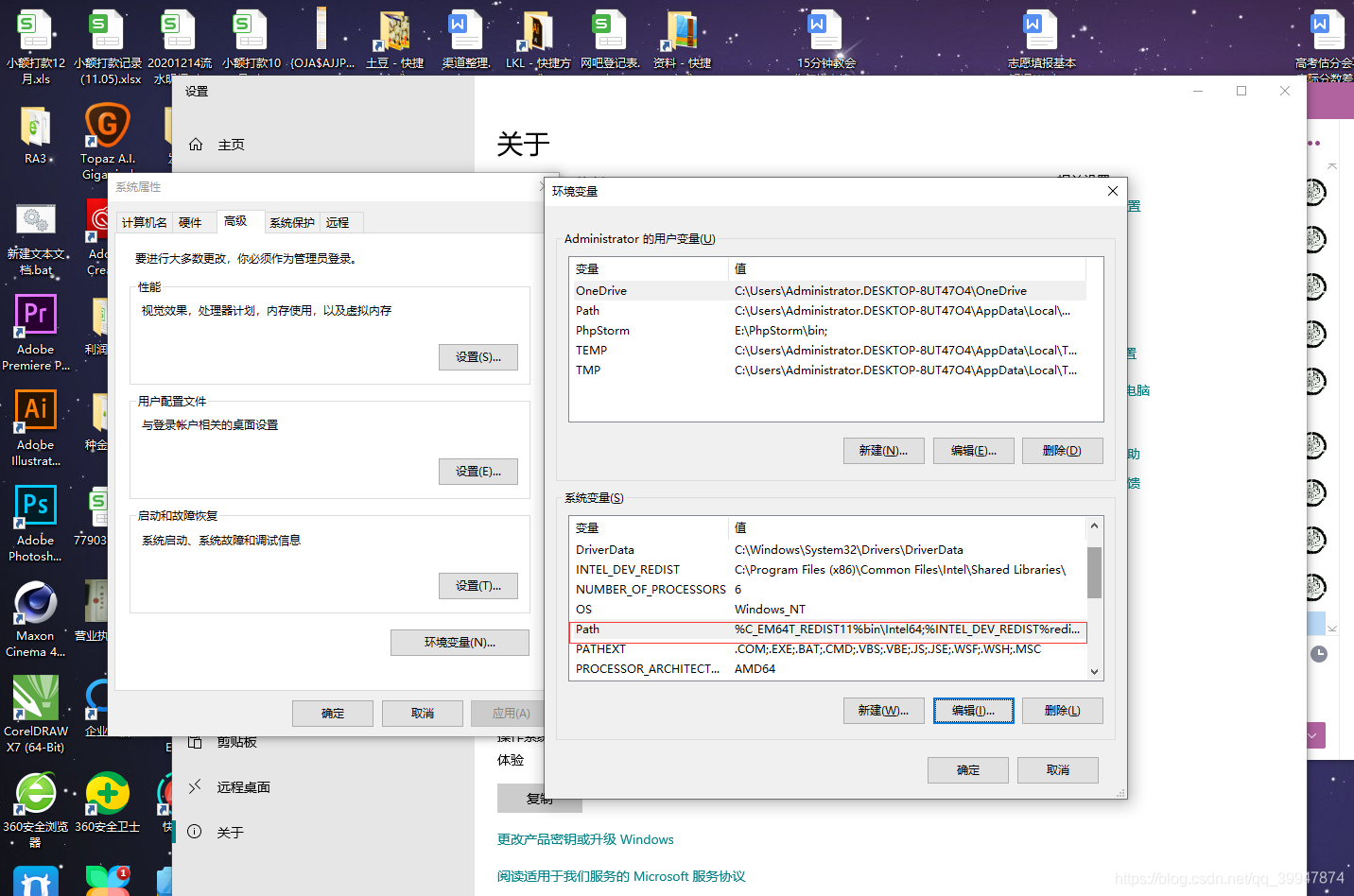
Task: Open the Microsoft 服务协议 link
Action: click(x=621, y=876)
